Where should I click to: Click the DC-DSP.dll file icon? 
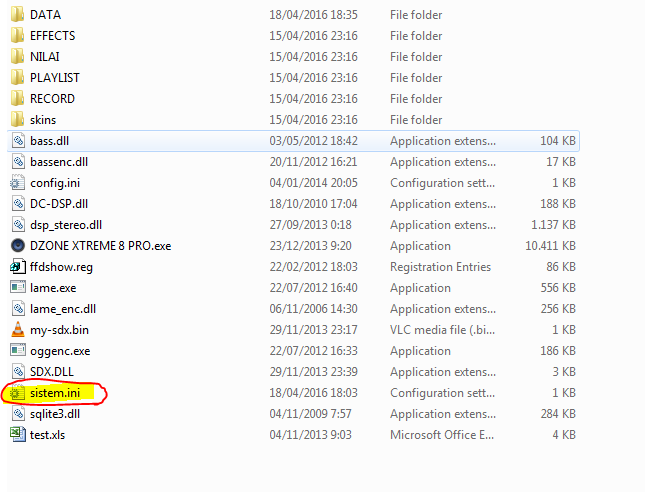[18, 204]
